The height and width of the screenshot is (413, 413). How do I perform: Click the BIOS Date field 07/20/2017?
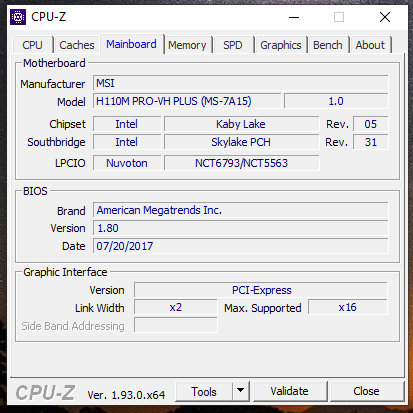(x=241, y=246)
